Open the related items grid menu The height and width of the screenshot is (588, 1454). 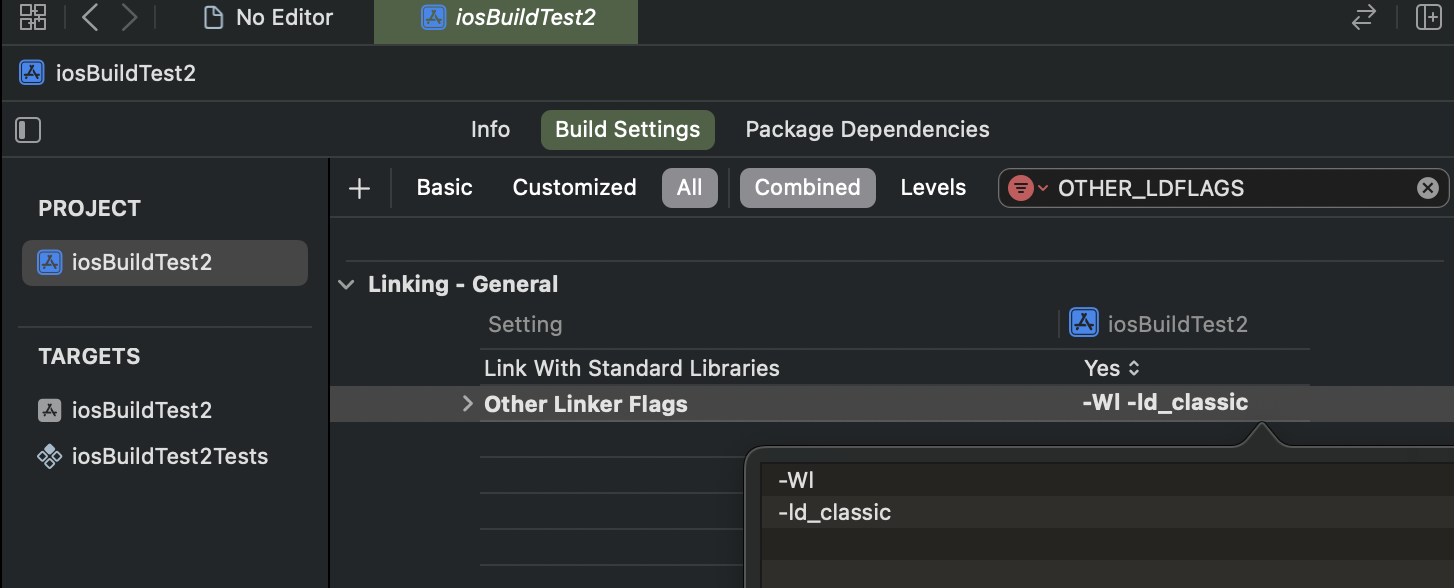[33, 17]
